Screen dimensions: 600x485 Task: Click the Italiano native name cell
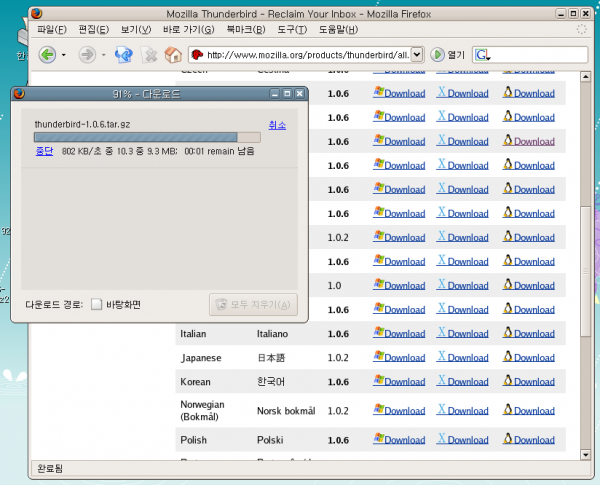pos(272,334)
